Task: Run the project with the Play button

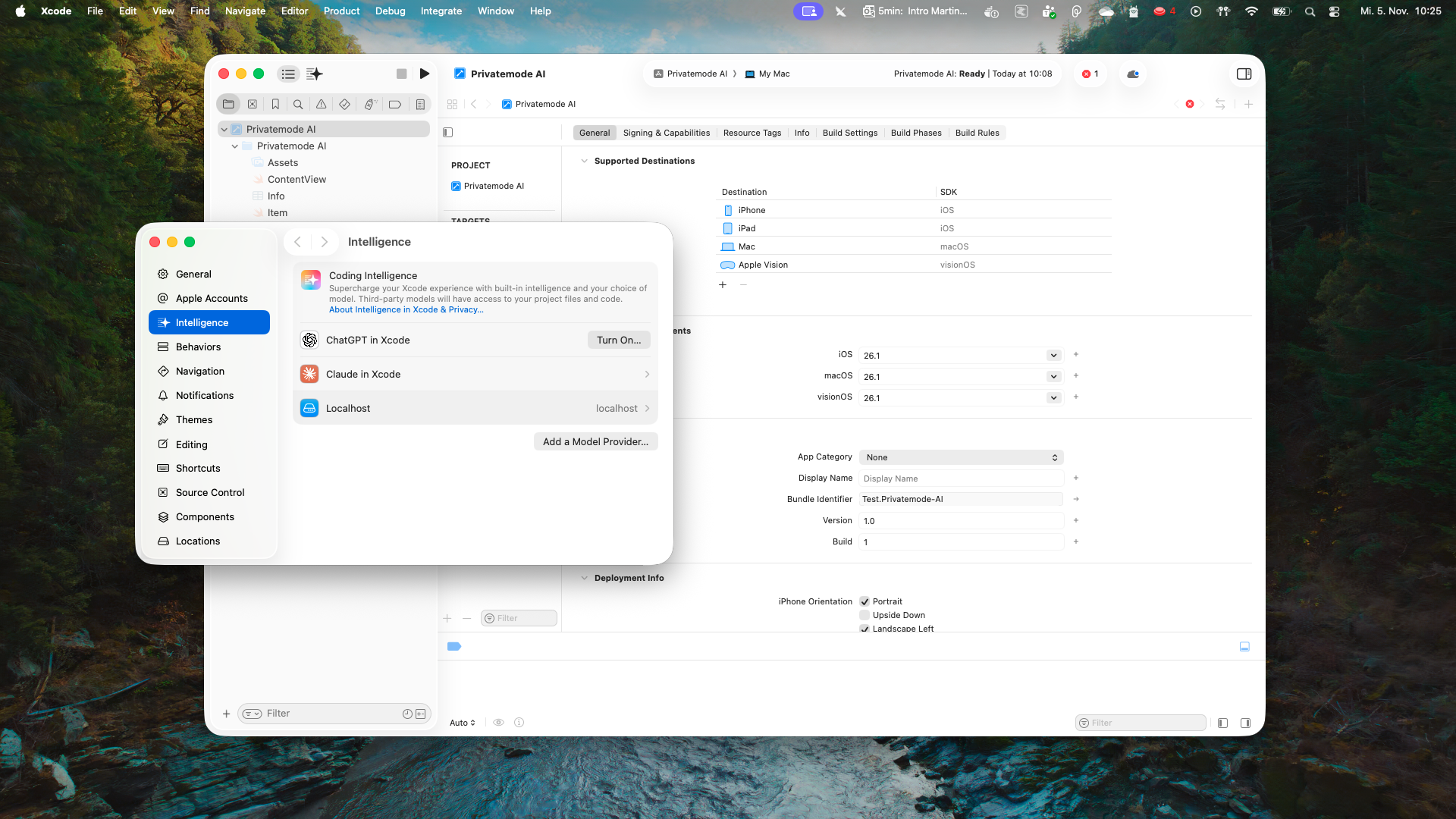Action: (425, 74)
